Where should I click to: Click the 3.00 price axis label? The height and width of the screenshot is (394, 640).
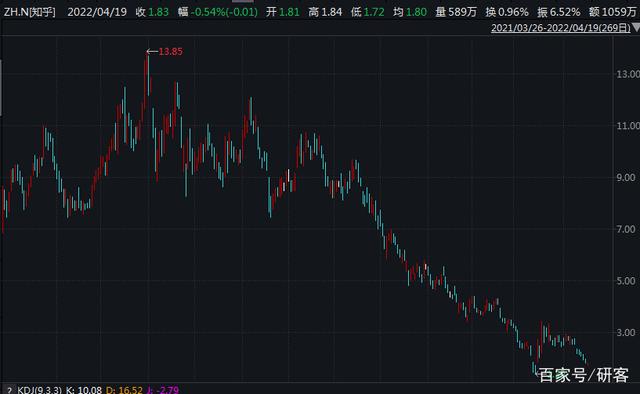pos(626,332)
